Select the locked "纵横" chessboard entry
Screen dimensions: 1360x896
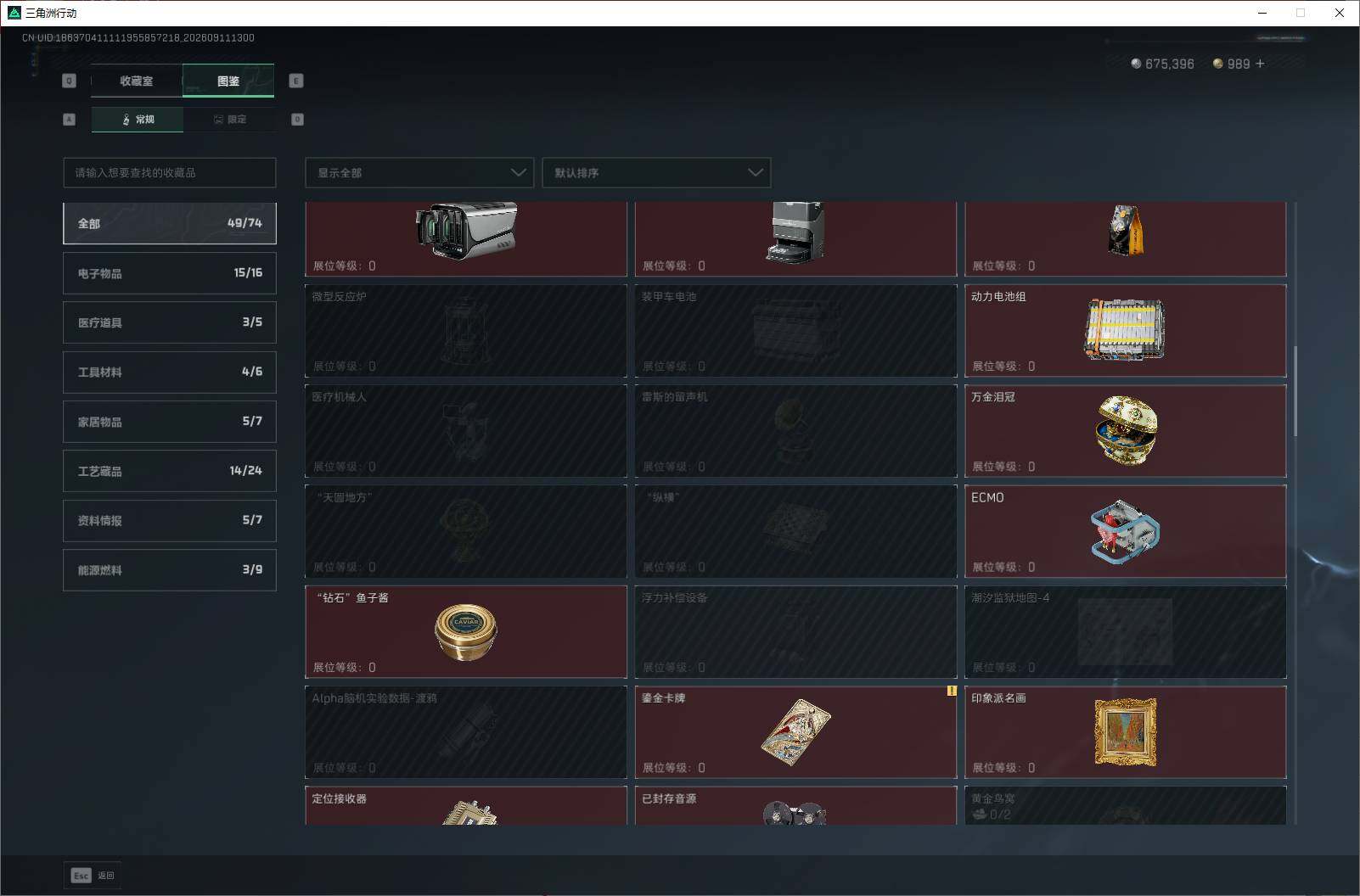point(795,531)
